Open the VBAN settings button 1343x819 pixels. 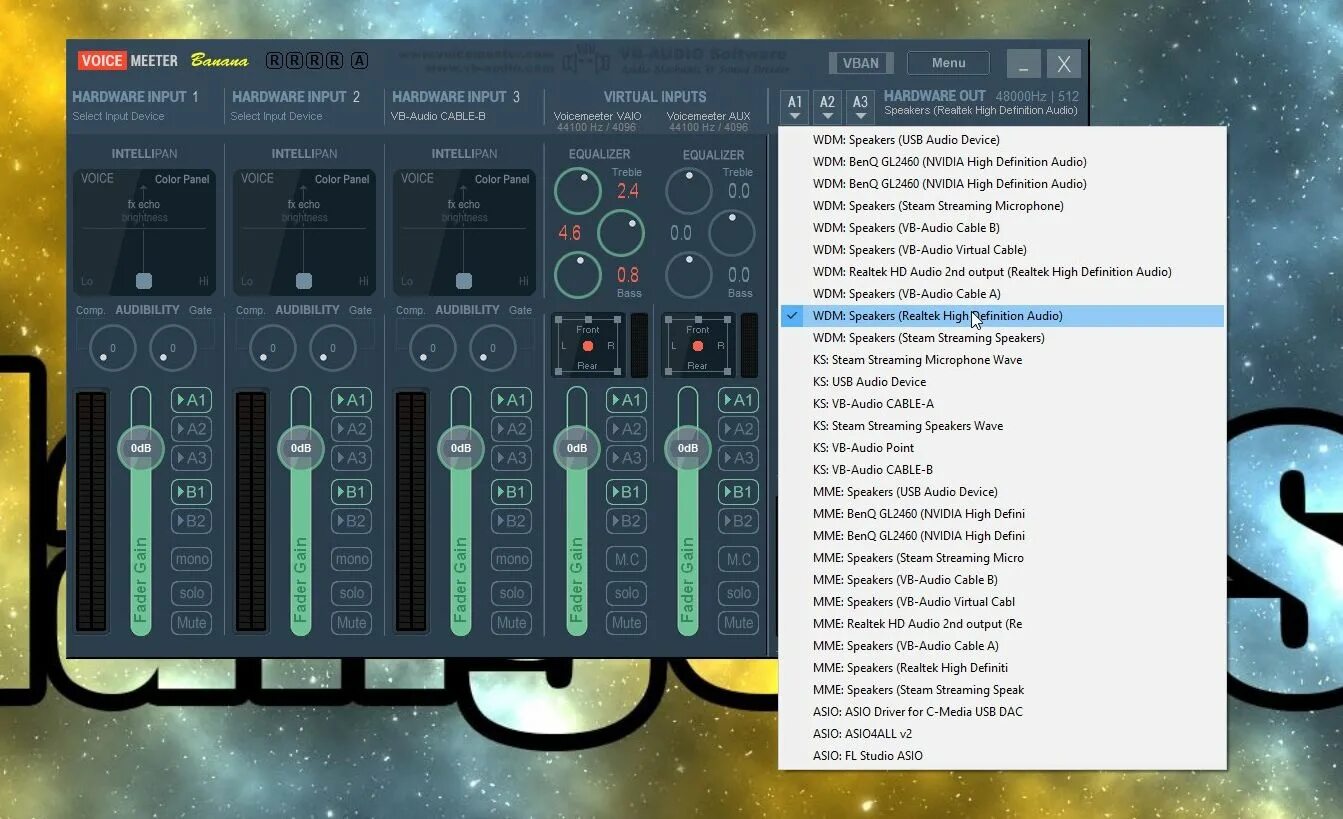point(861,63)
